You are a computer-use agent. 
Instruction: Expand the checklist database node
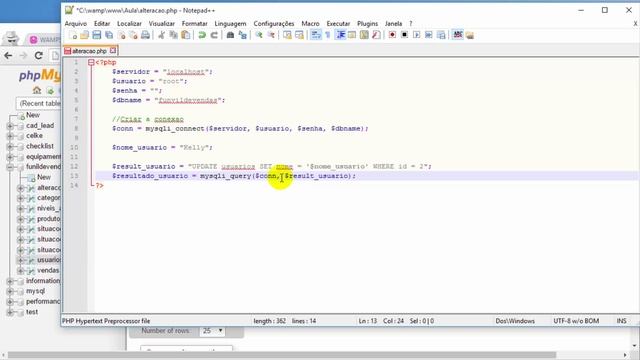10,146
